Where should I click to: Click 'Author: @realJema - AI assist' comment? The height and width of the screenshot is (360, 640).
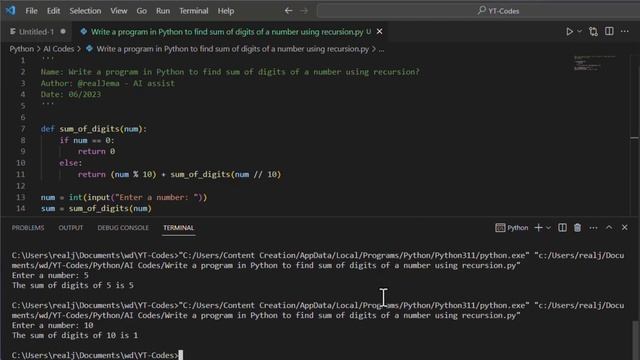[x=107, y=83]
